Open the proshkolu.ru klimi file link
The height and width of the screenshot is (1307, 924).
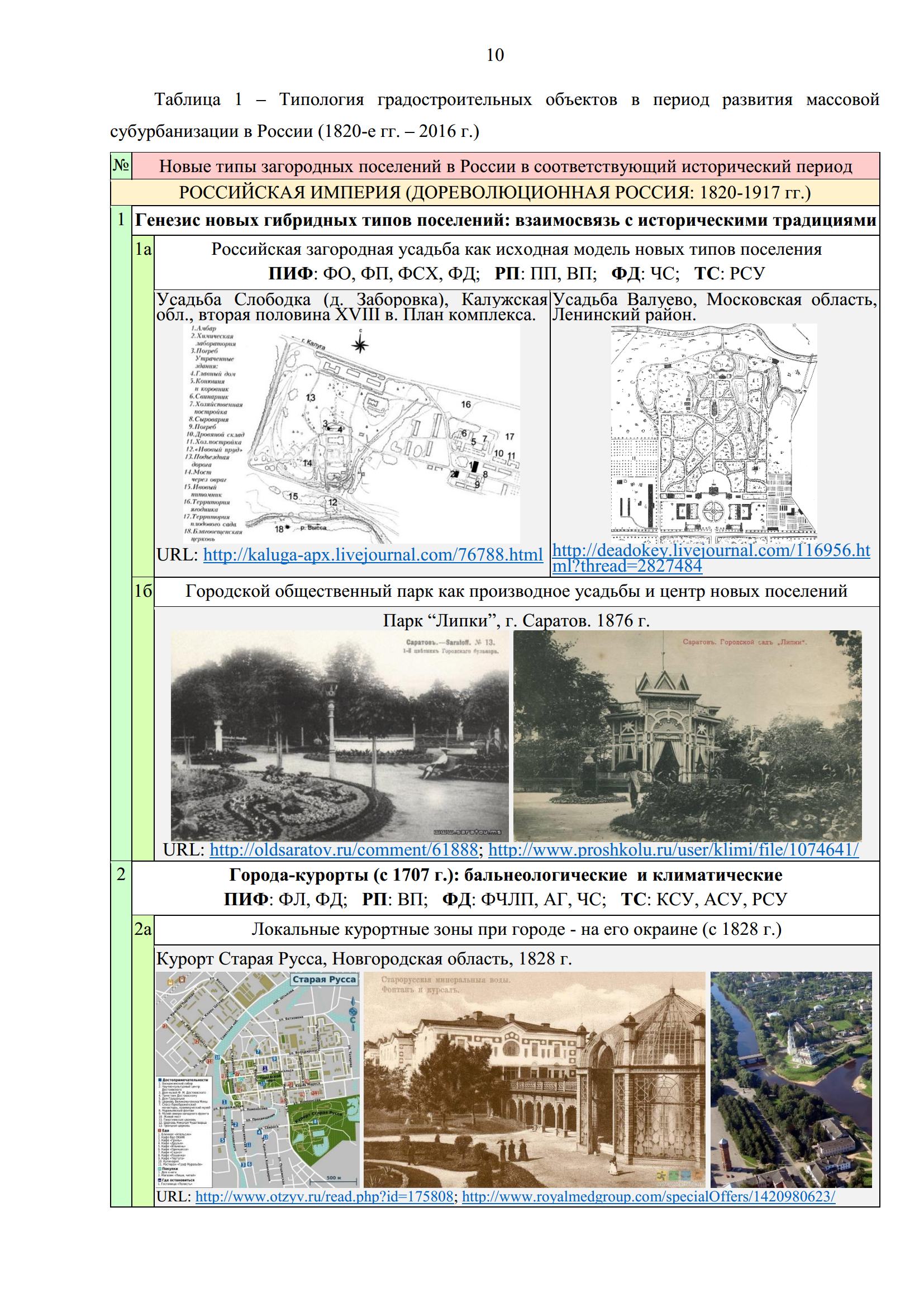point(674,850)
